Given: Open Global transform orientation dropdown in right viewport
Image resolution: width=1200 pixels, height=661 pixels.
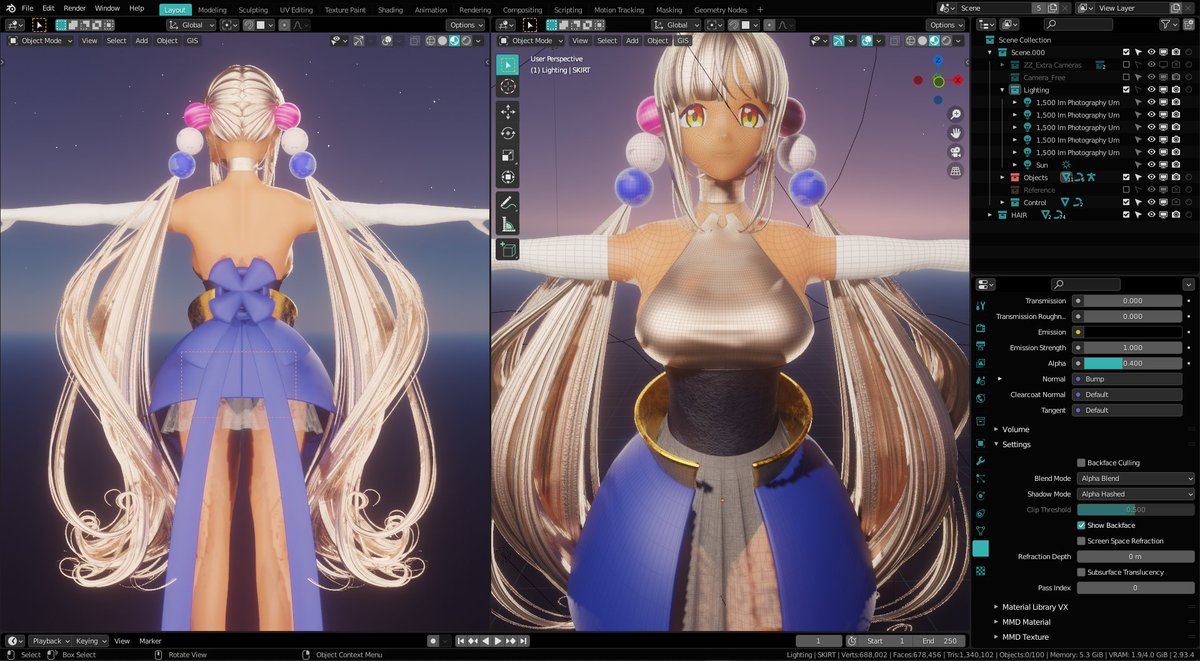Looking at the screenshot, I should pyautogui.click(x=678, y=25).
